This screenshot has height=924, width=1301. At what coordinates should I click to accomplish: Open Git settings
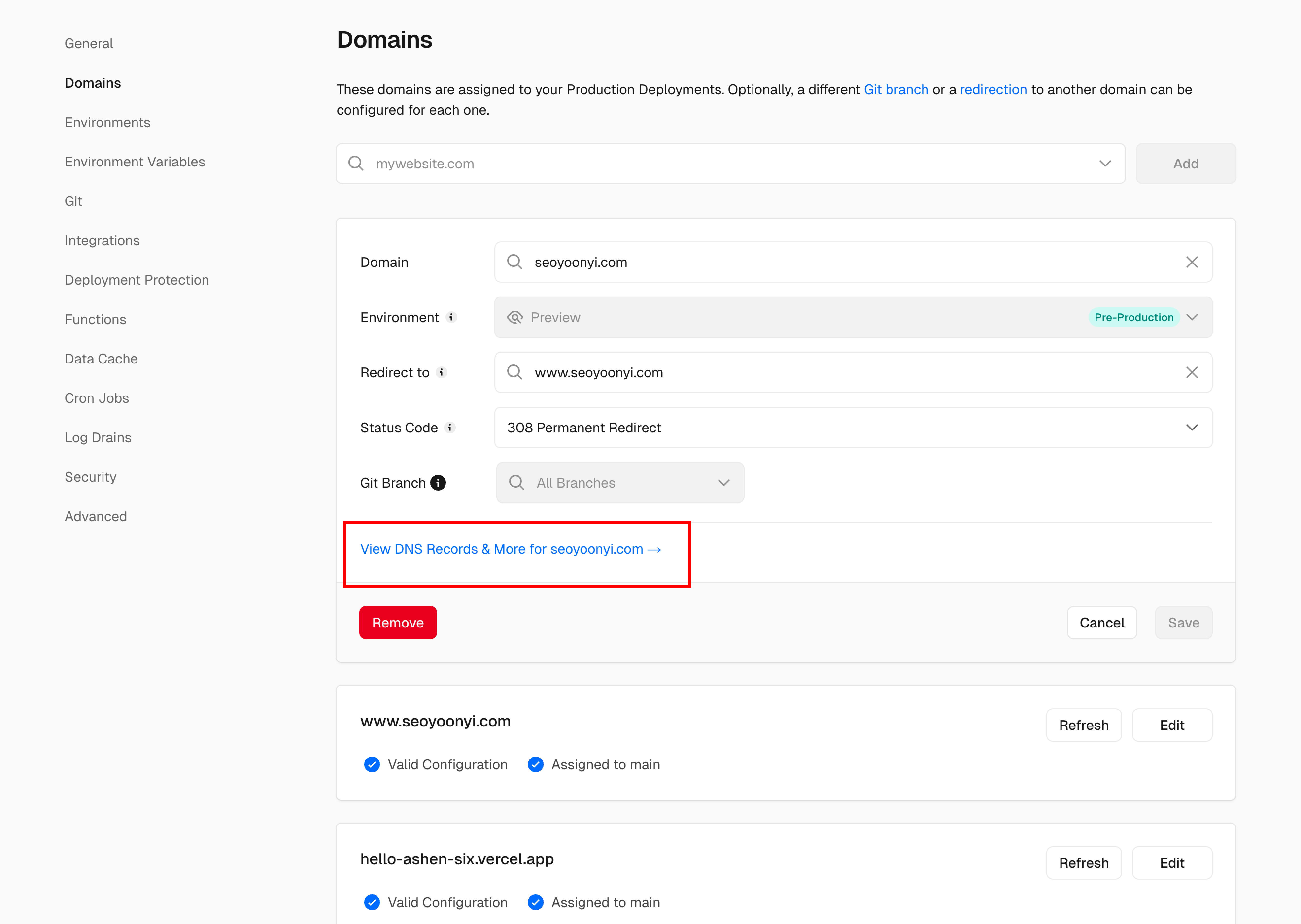point(73,201)
